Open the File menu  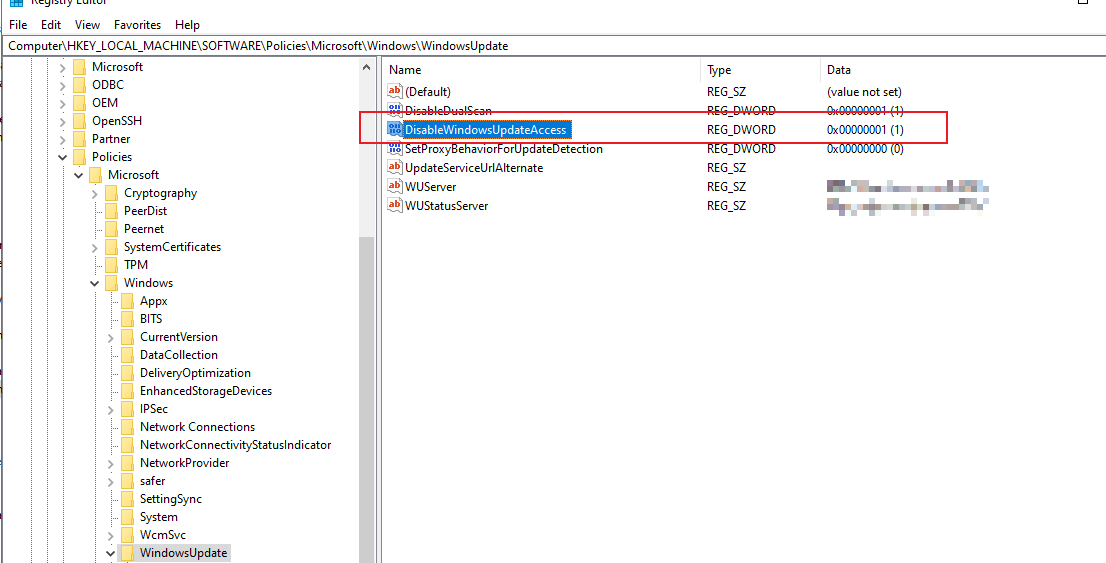click(x=18, y=25)
